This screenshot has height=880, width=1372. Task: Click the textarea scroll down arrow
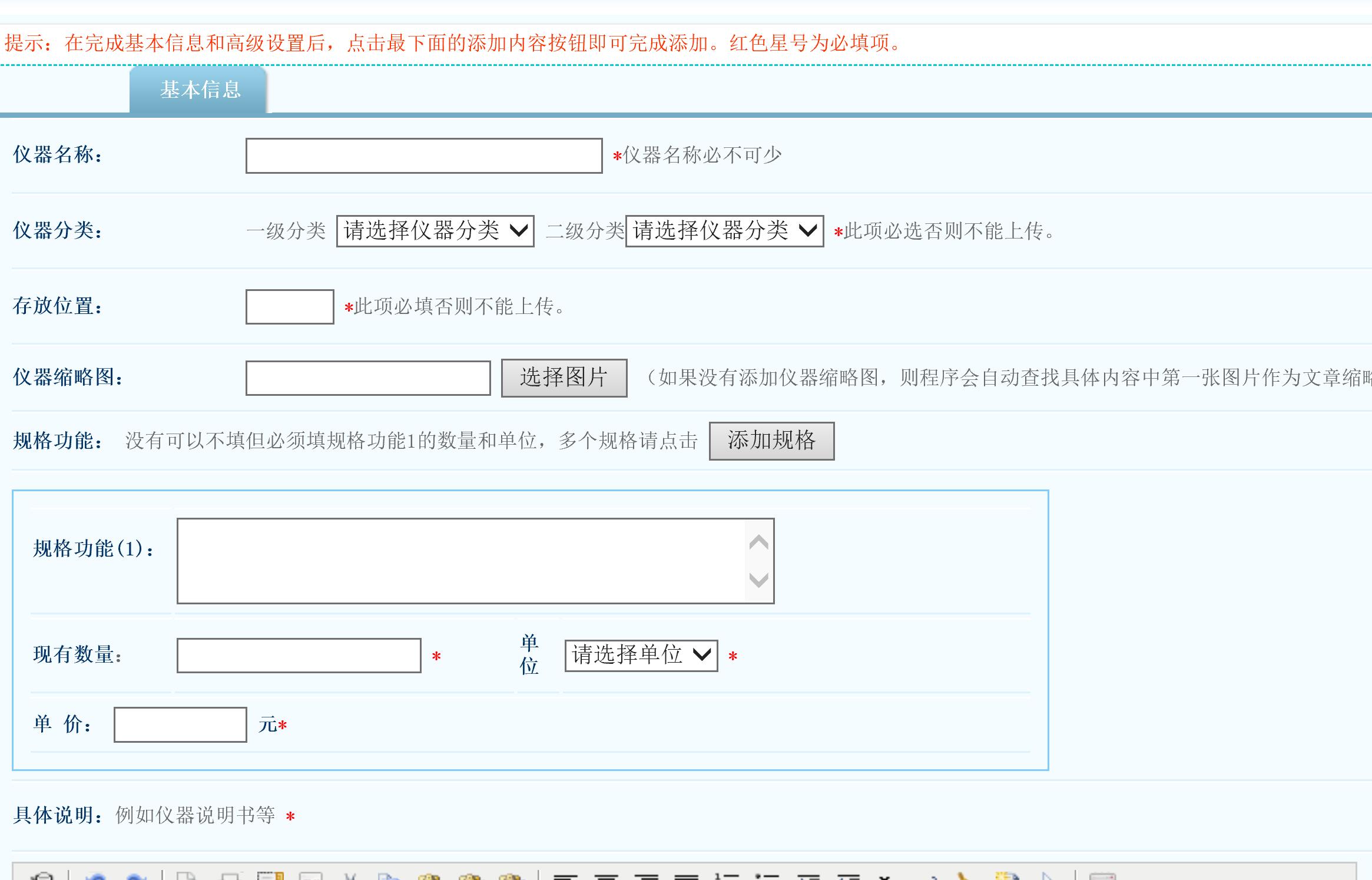(x=759, y=580)
